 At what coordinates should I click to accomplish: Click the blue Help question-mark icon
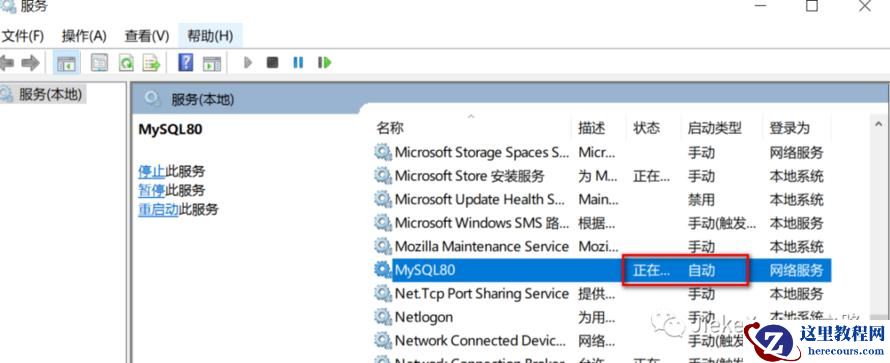tap(186, 62)
